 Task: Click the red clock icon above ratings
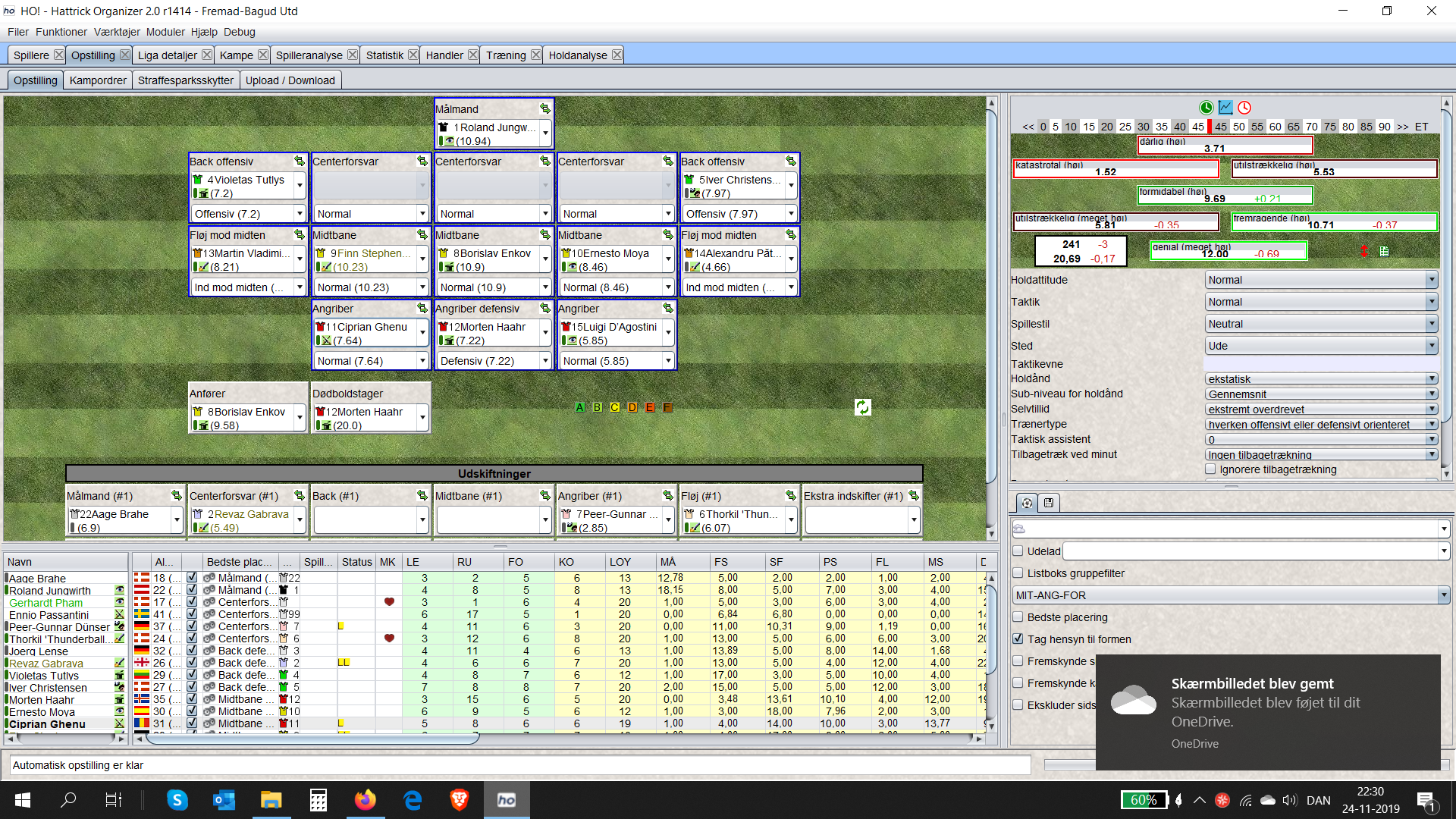point(1244,108)
